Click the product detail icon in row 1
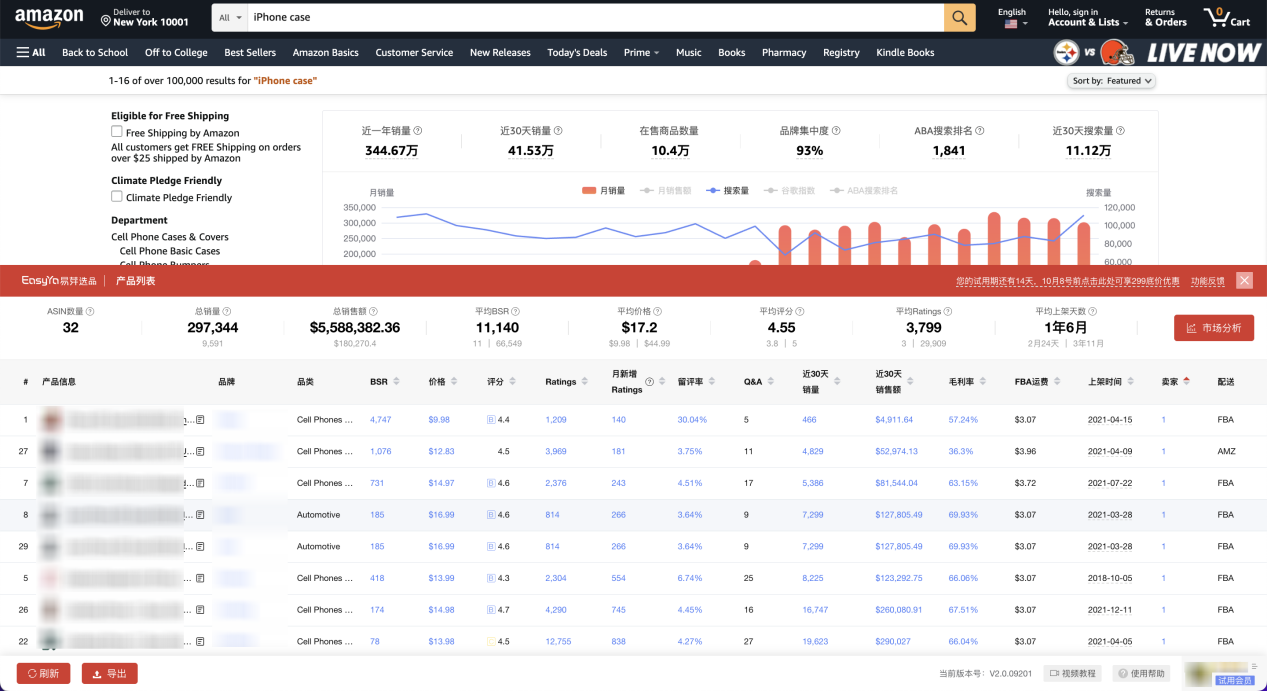The image size is (1267, 691). [x=200, y=420]
